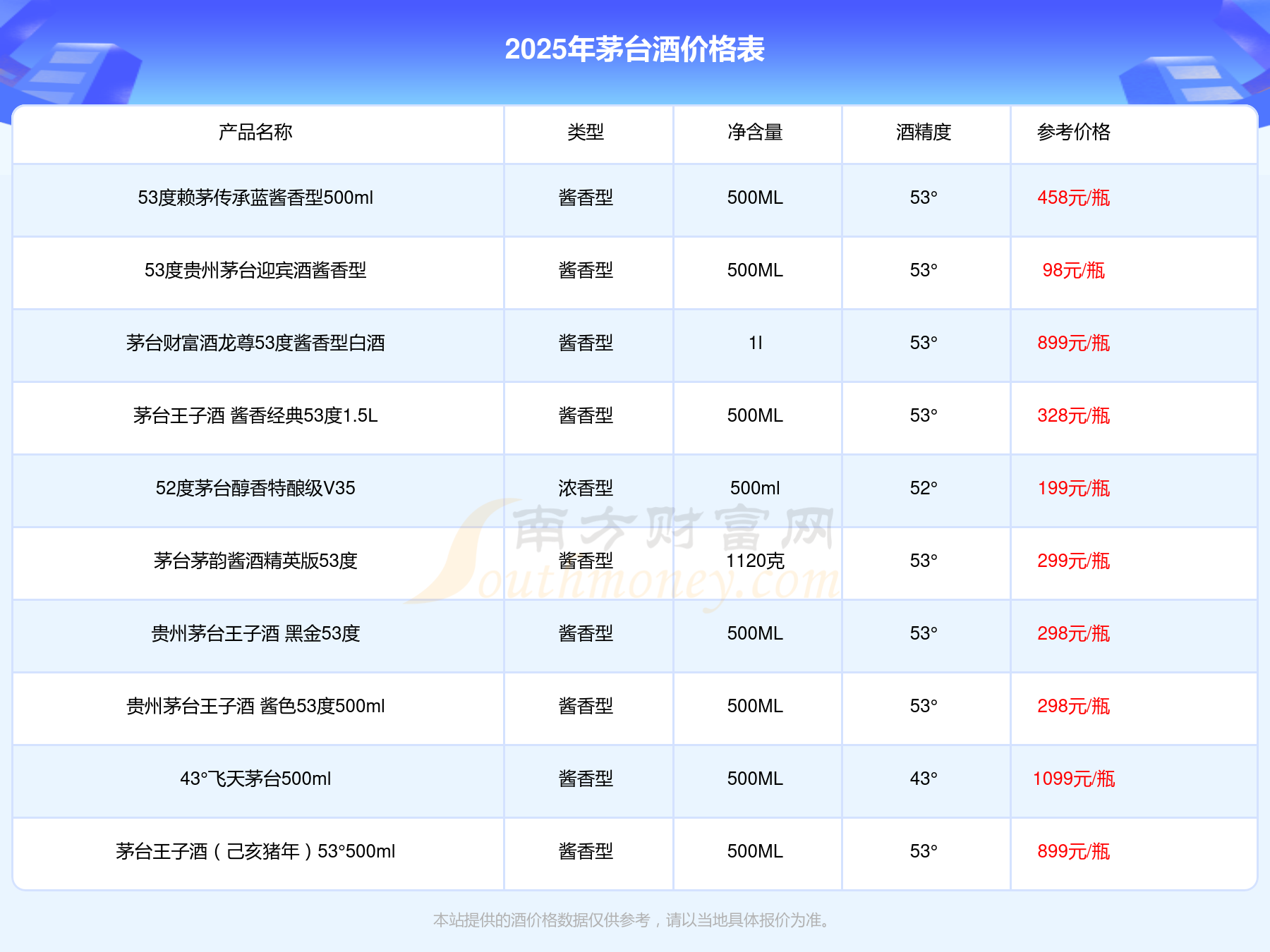Click 53° in 黑金 row
The image size is (1270, 952).
pos(924,633)
